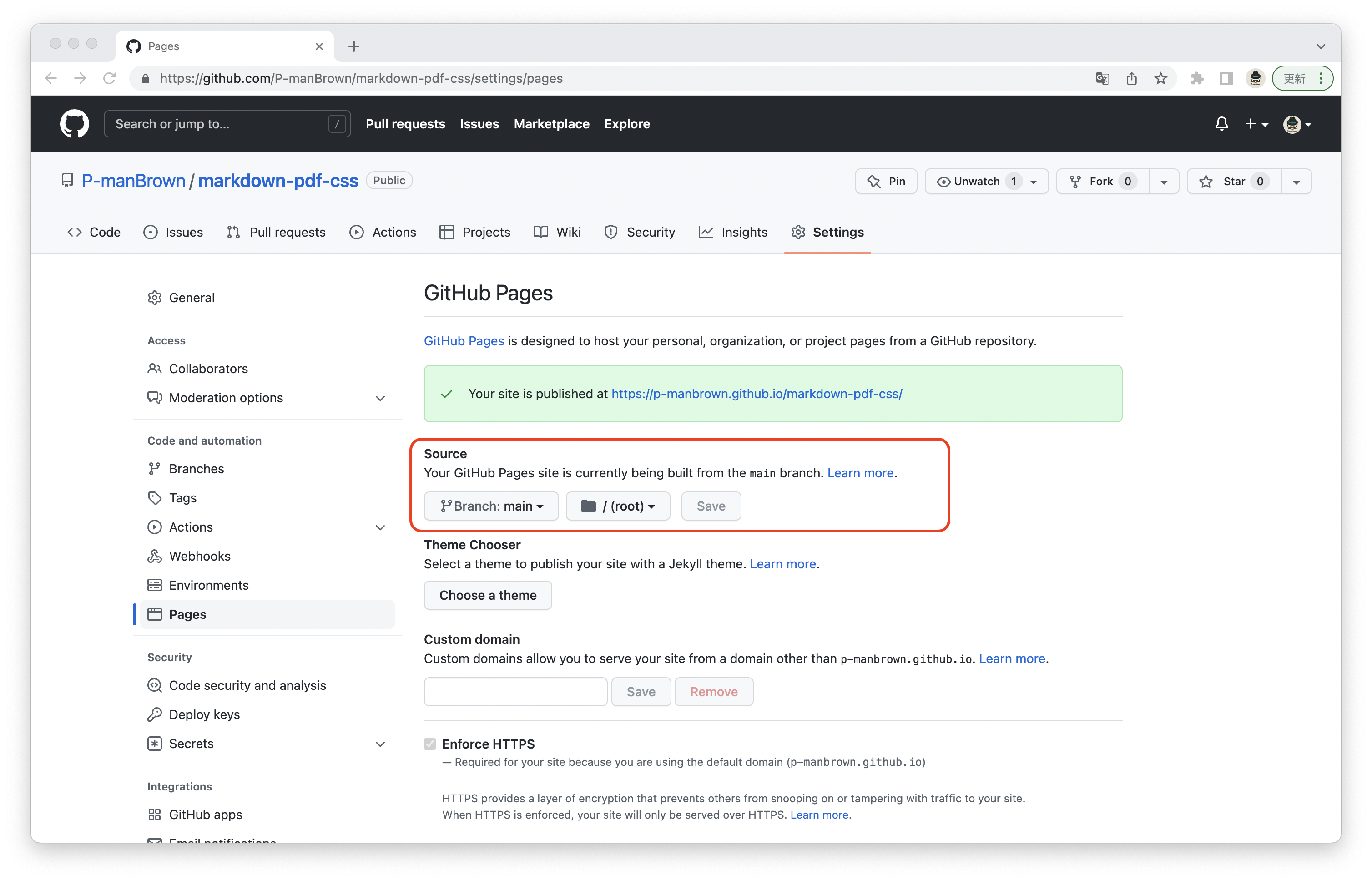Open the browser extensions puzzle icon
The width and height of the screenshot is (1372, 881).
[x=1196, y=78]
